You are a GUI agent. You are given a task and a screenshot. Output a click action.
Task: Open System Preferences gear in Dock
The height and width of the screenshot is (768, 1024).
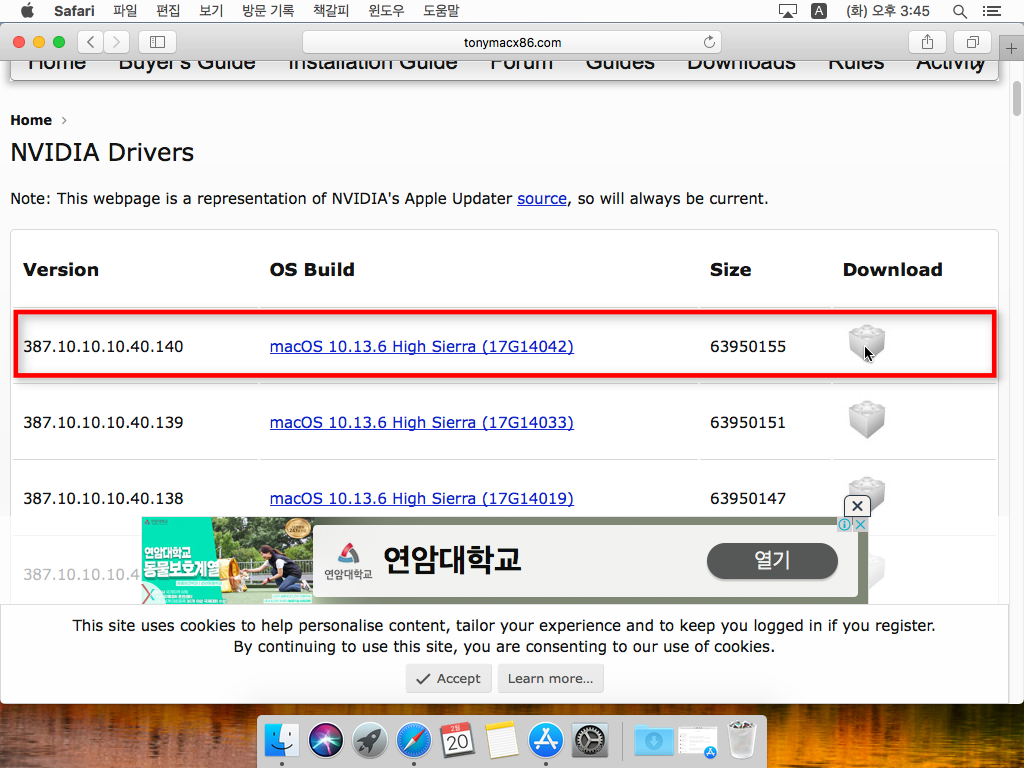click(590, 741)
